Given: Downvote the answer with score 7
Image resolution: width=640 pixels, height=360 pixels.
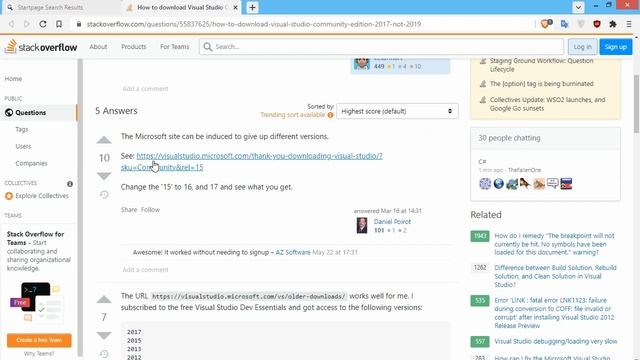Looking at the screenshot, I should click(x=104, y=336).
